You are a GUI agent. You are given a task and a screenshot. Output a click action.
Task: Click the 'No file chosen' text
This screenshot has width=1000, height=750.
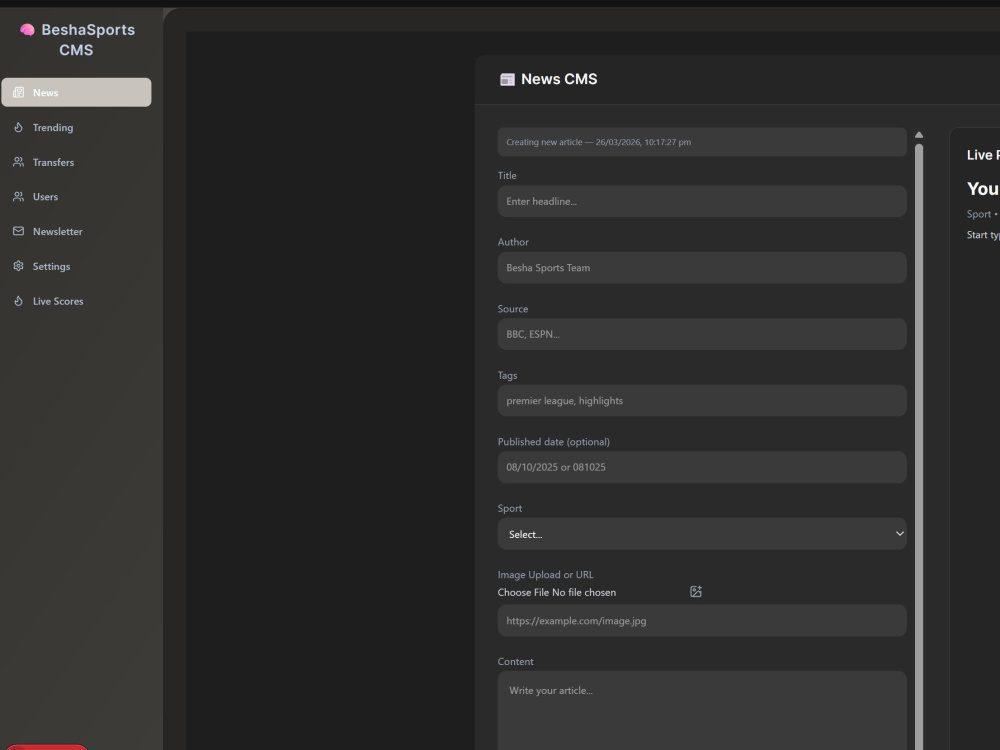click(584, 592)
